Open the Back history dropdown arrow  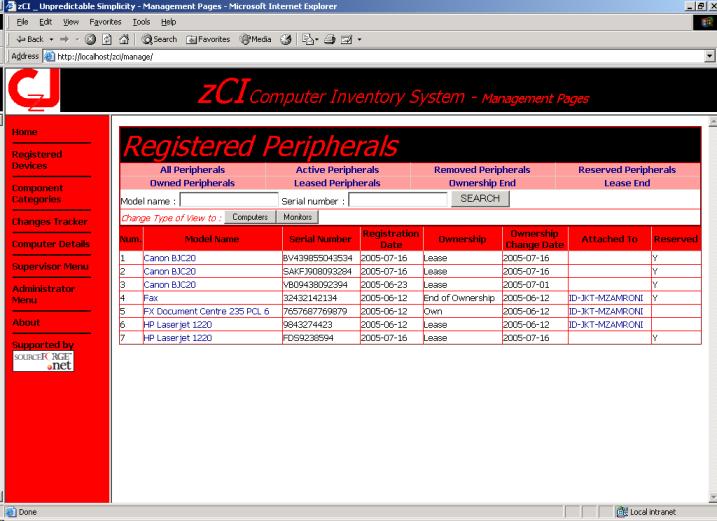point(51,39)
